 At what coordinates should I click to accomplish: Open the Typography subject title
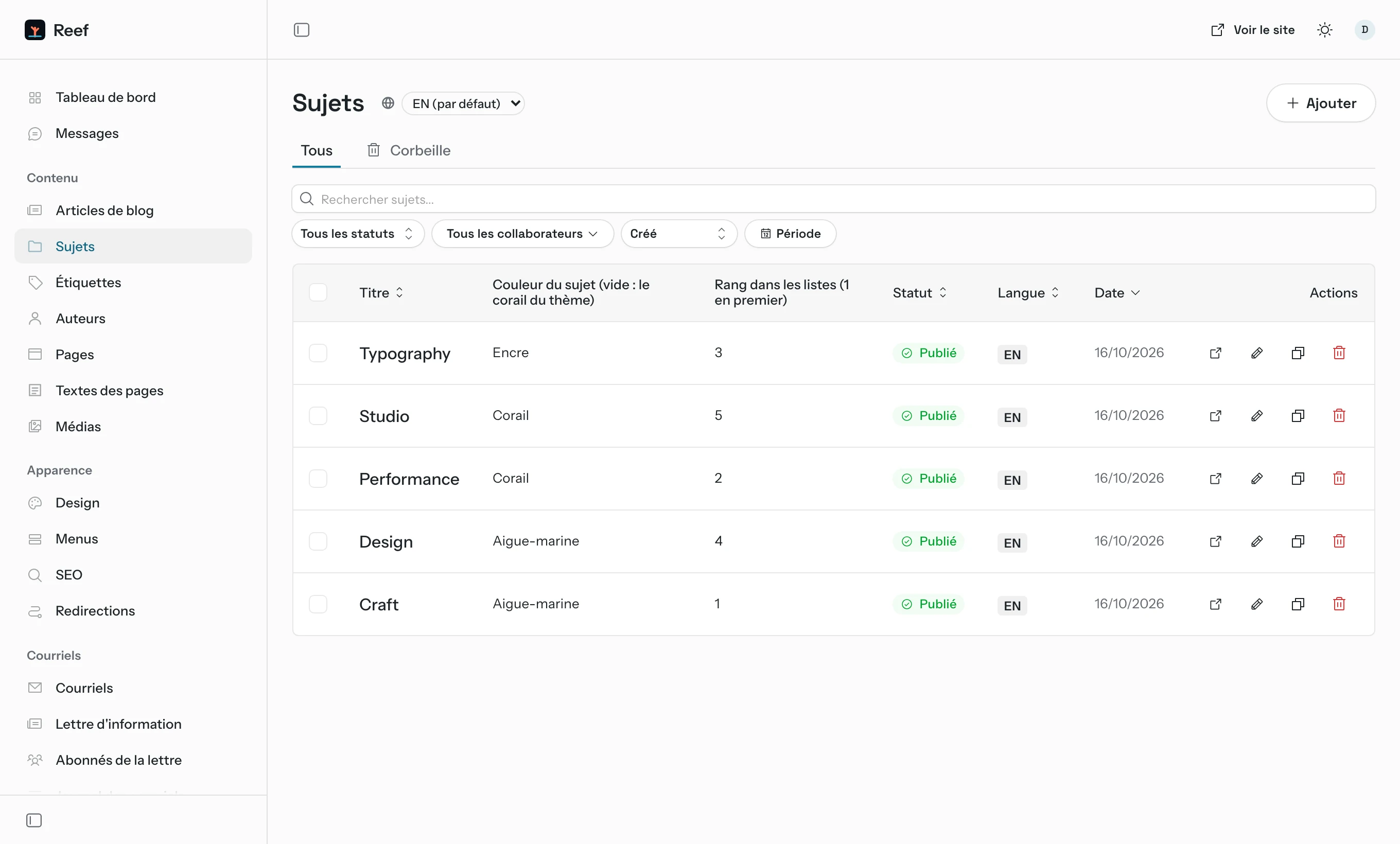405,353
